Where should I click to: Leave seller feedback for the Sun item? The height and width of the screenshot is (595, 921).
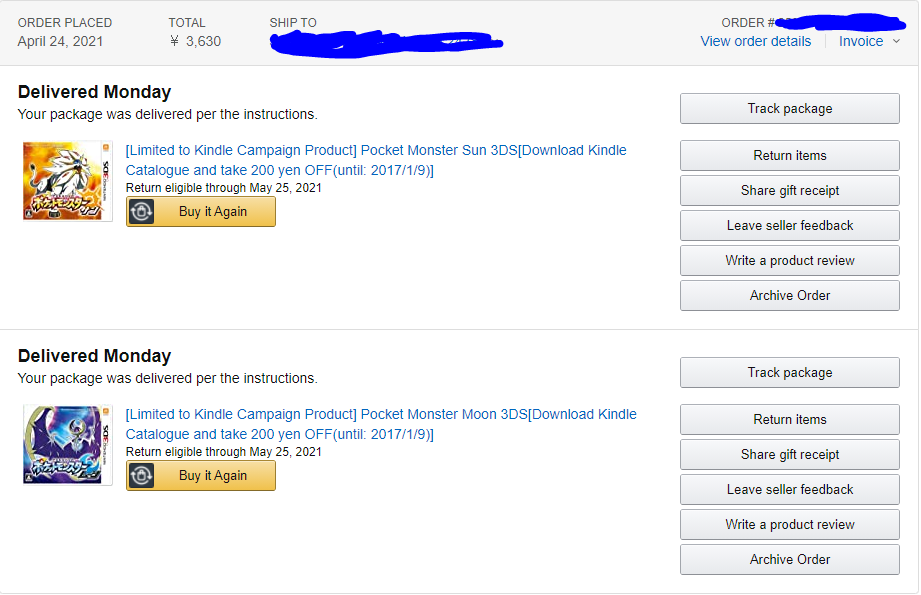tap(789, 226)
